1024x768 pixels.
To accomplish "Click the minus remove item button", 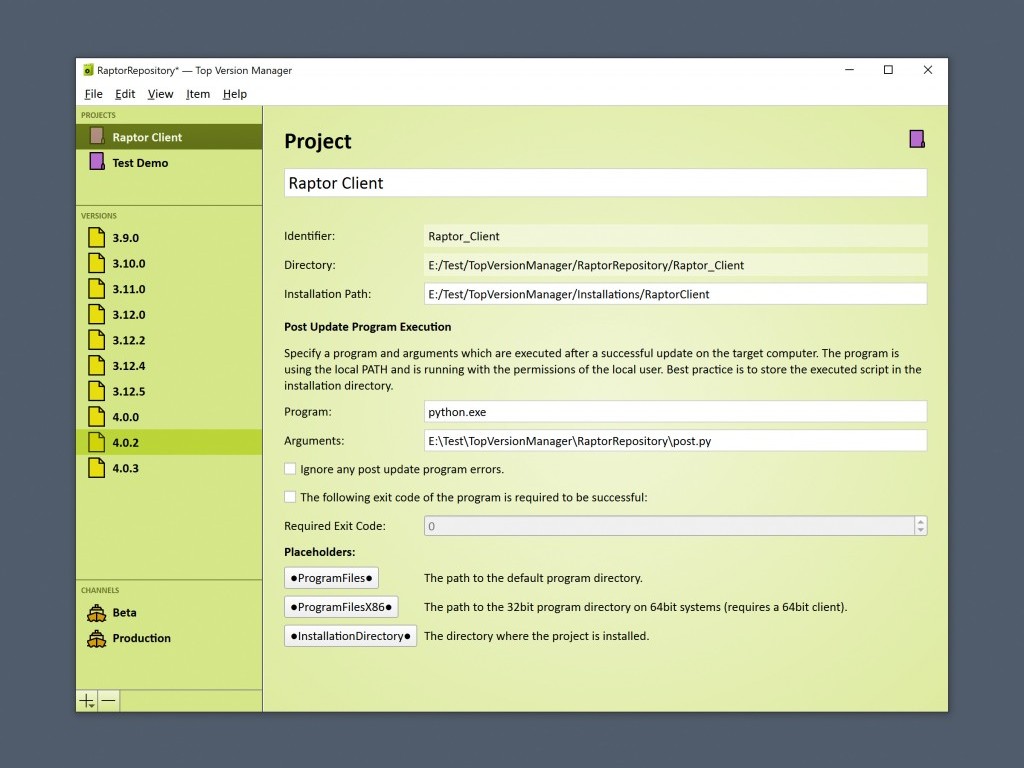I will tap(109, 701).
